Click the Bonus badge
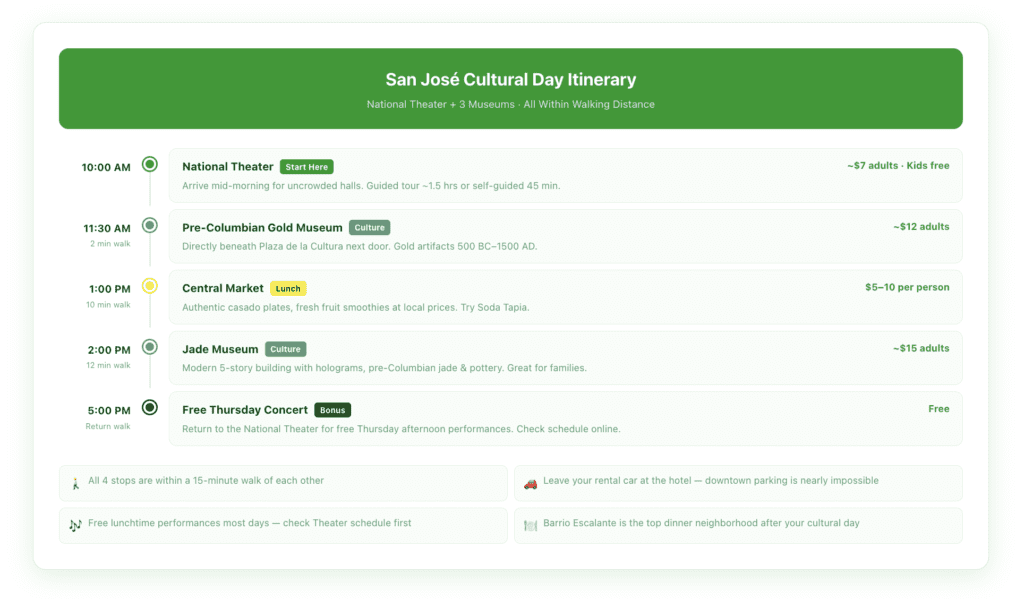The width and height of the screenshot is (1024, 599). 332,410
